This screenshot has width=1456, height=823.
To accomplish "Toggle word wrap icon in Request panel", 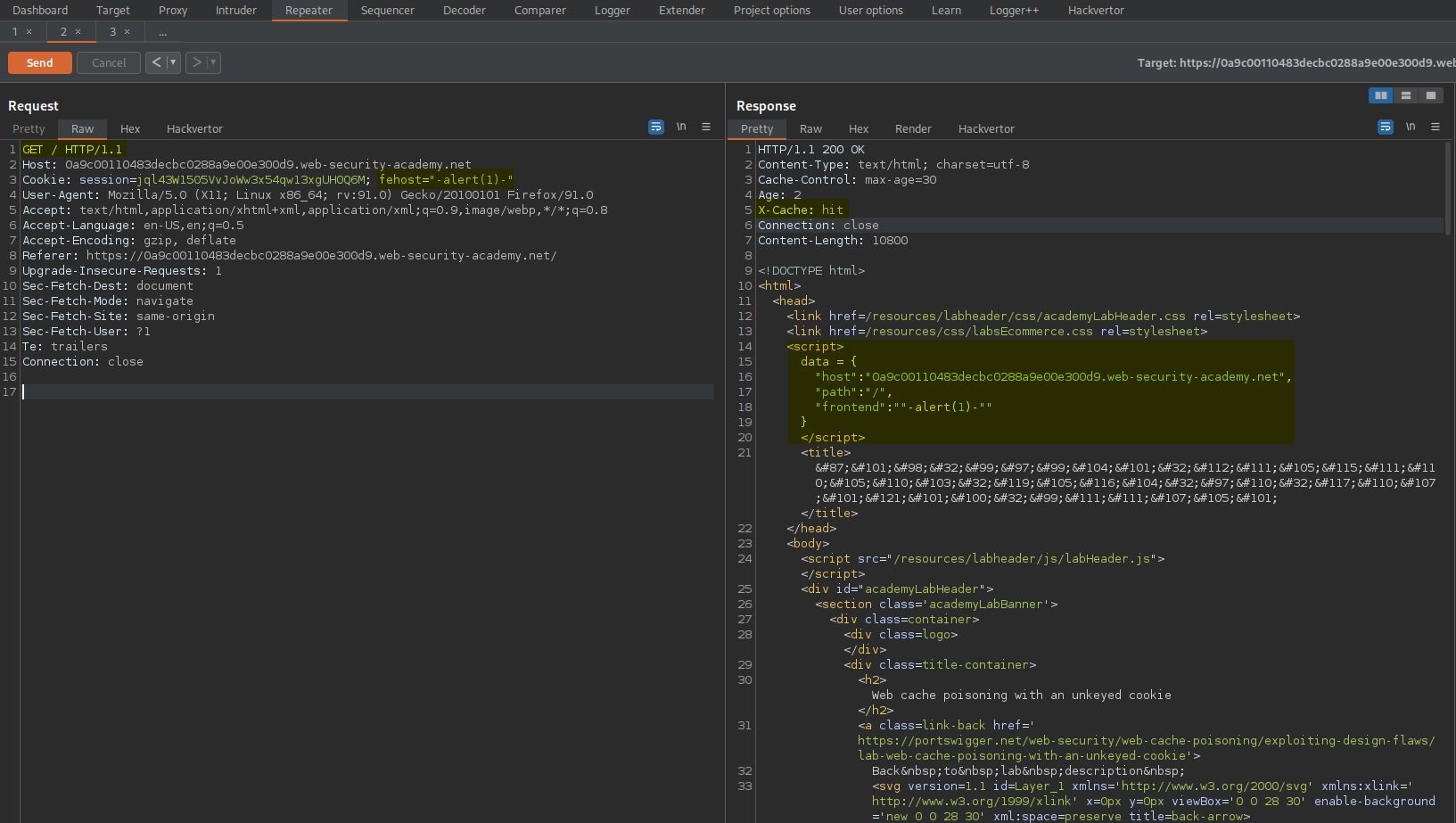I will click(655, 128).
